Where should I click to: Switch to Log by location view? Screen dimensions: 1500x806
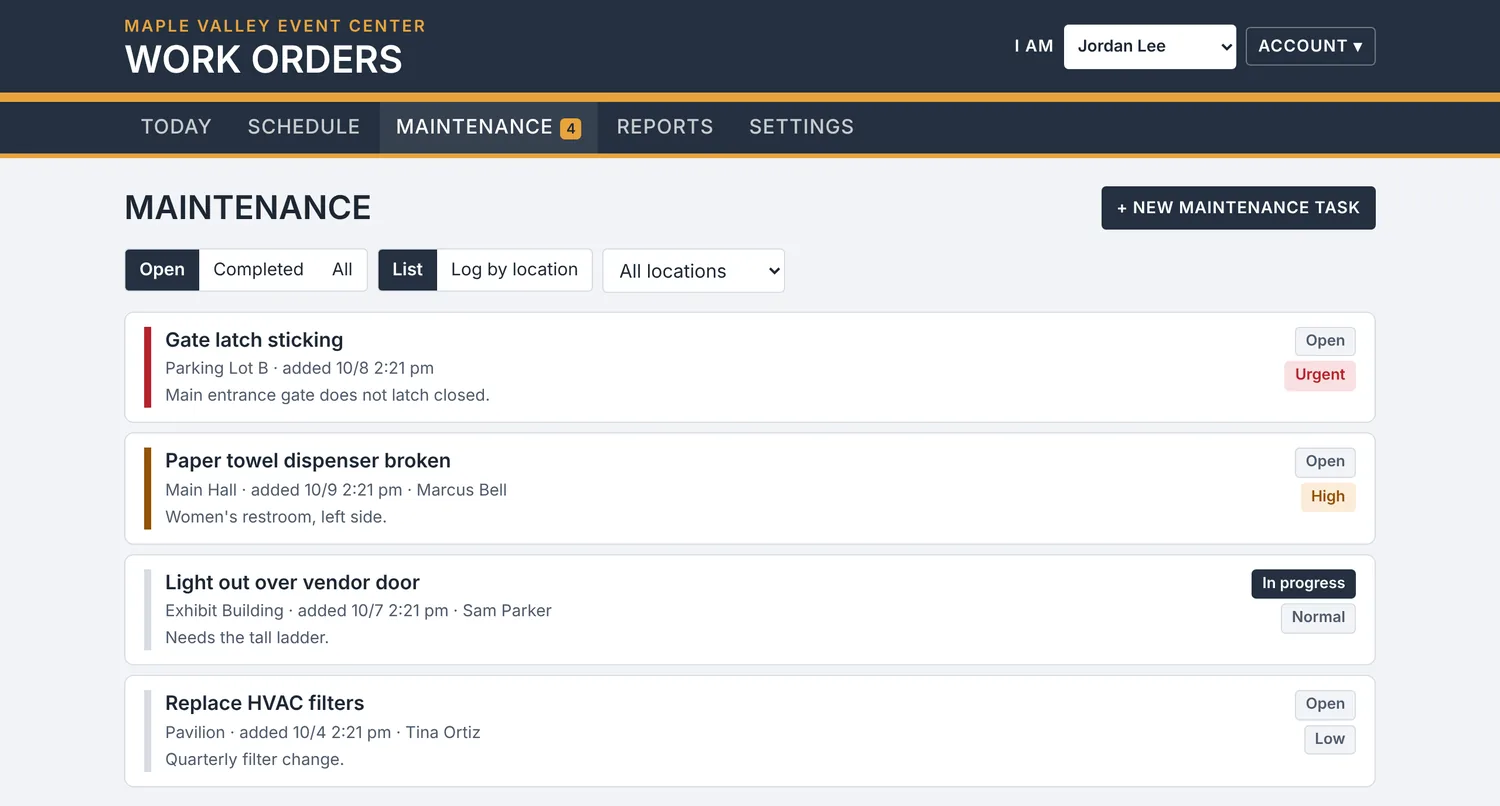click(514, 270)
